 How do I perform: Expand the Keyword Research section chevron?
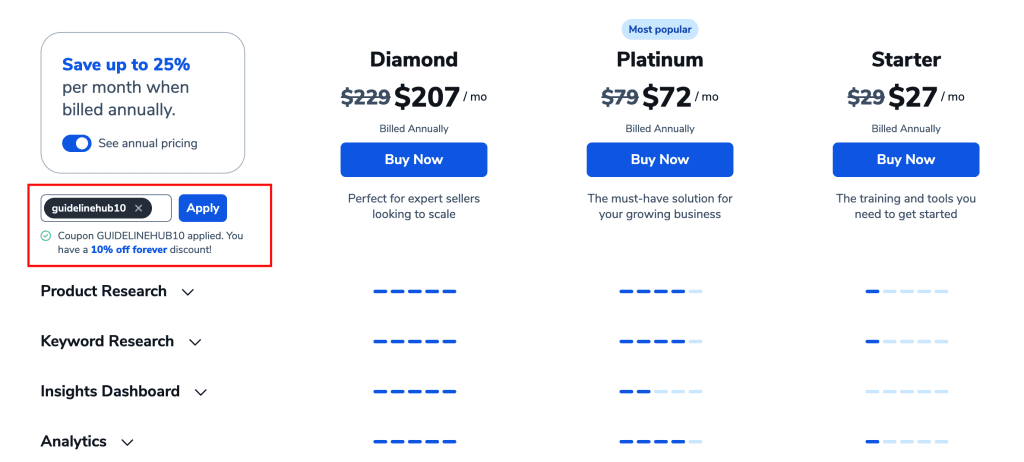tap(195, 342)
